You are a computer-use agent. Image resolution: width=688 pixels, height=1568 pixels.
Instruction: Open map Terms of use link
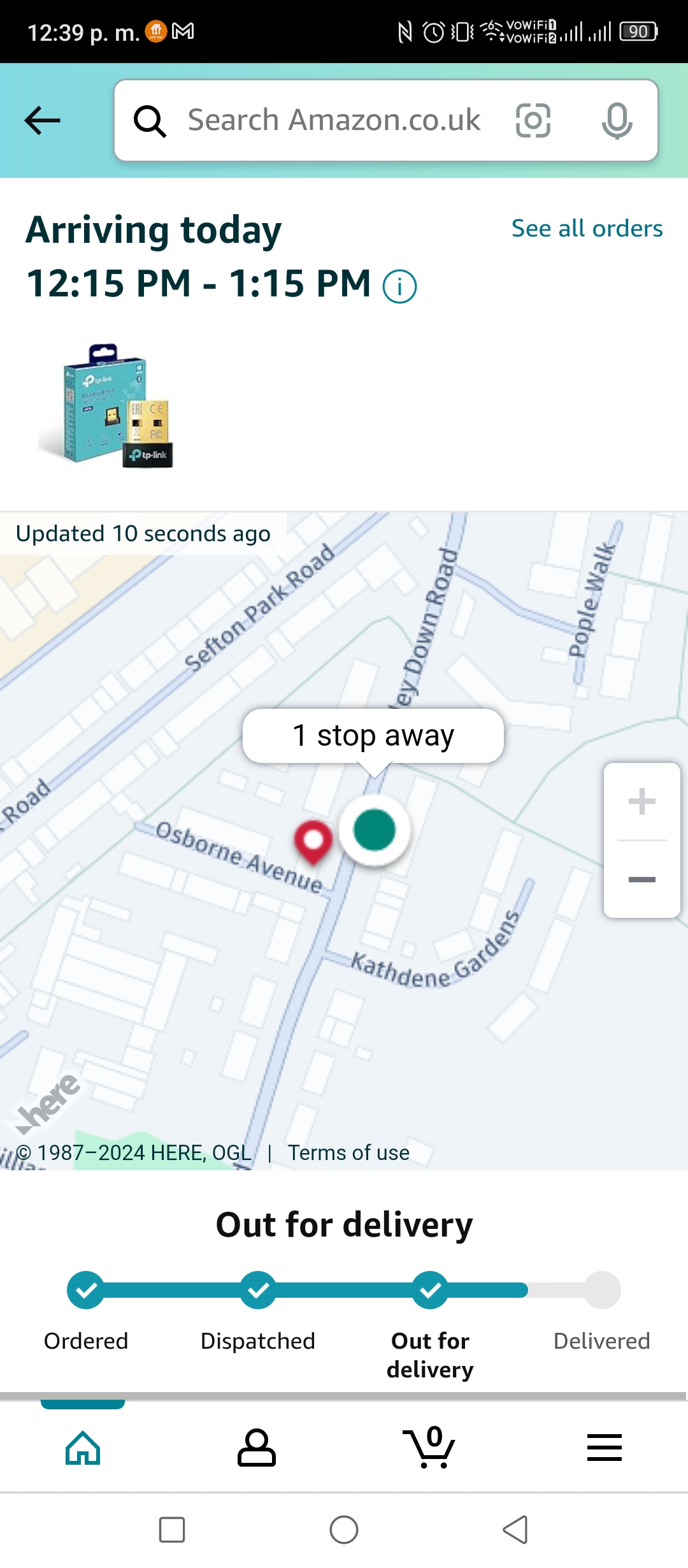point(348,1152)
